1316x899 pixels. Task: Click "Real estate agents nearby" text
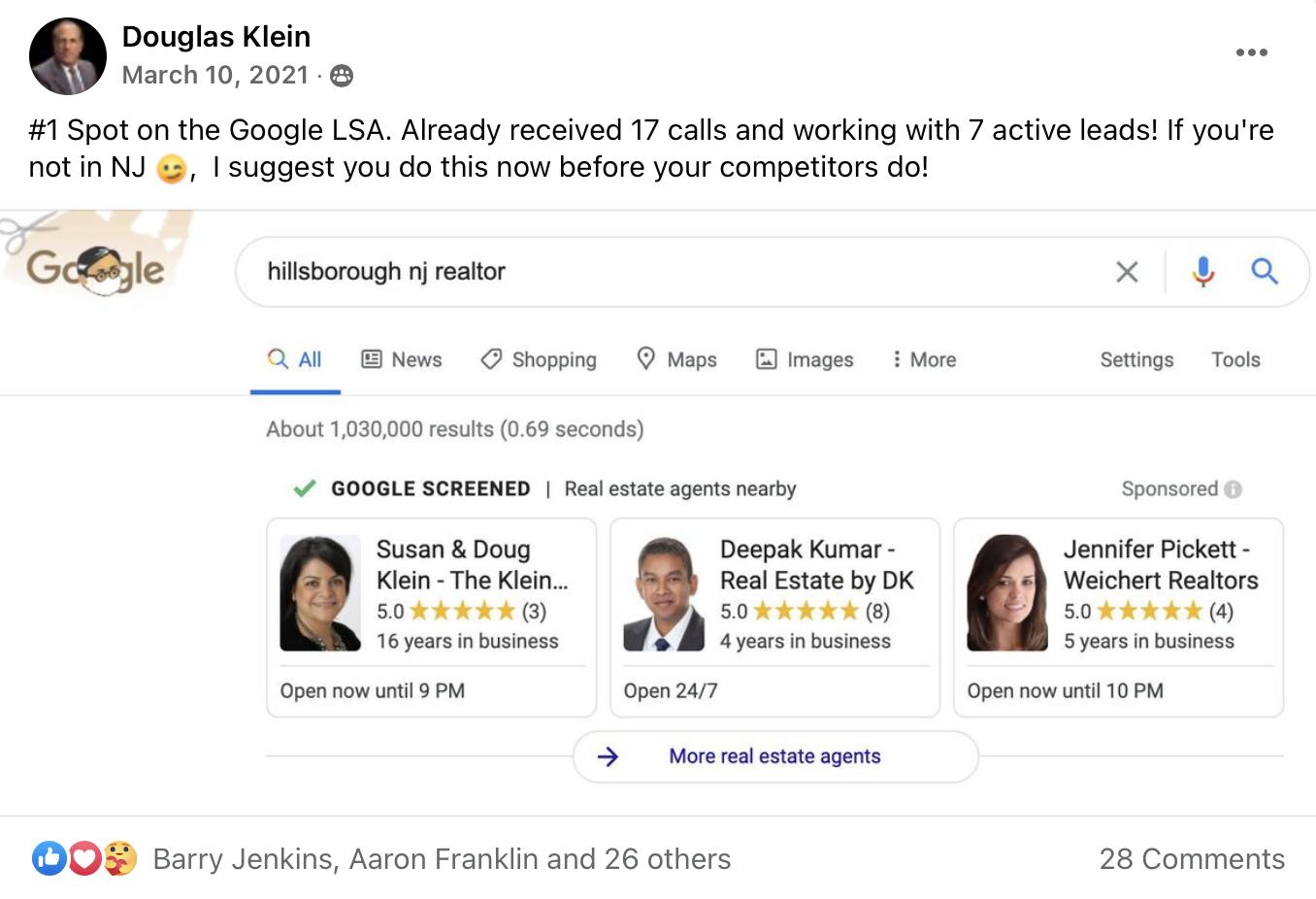[680, 489]
